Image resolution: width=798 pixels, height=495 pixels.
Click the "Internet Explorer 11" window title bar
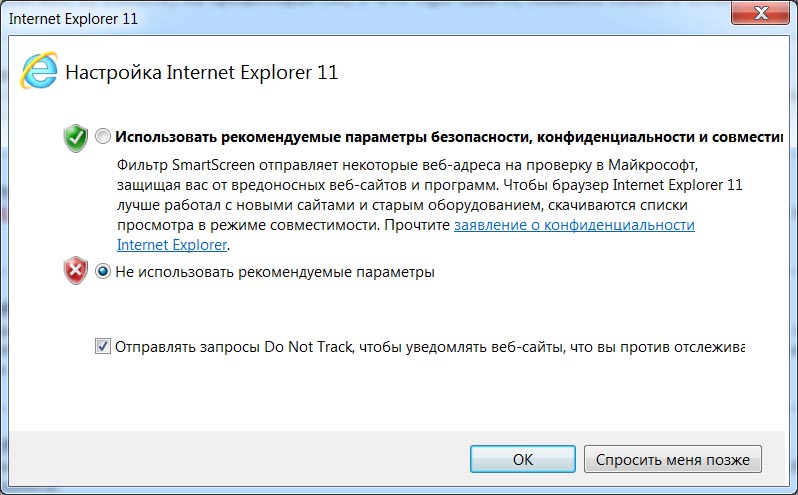point(300,18)
